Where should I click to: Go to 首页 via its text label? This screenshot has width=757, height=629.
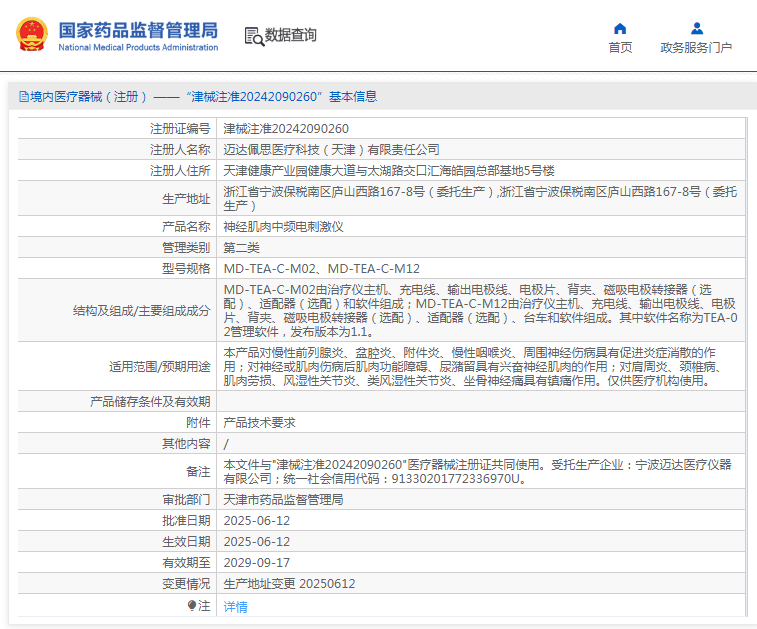click(620, 47)
